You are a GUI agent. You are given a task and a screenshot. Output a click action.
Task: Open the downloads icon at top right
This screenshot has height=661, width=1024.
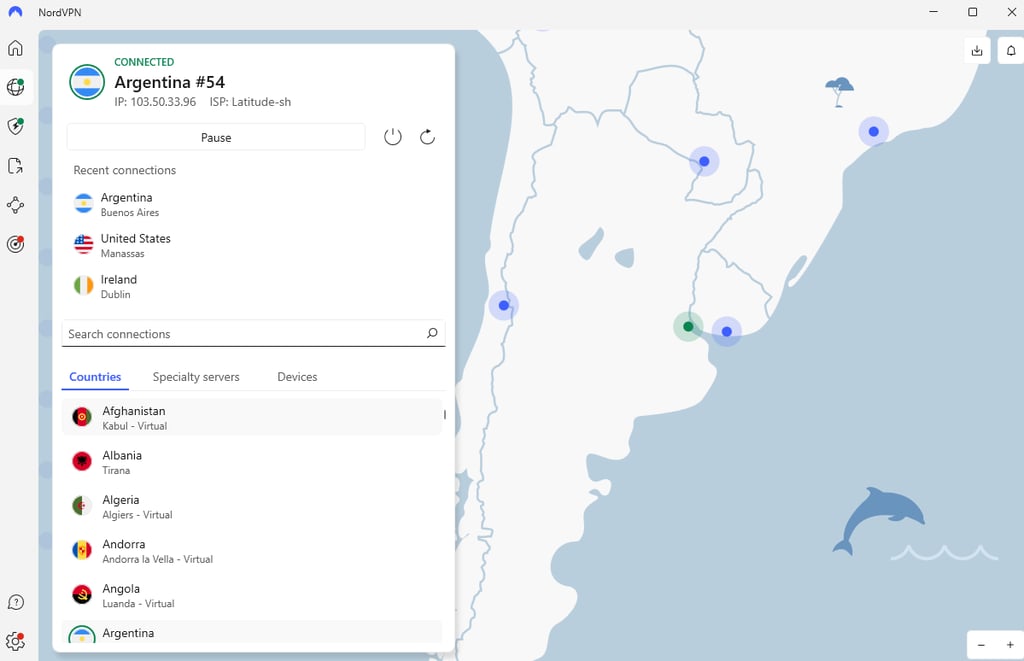click(x=977, y=50)
